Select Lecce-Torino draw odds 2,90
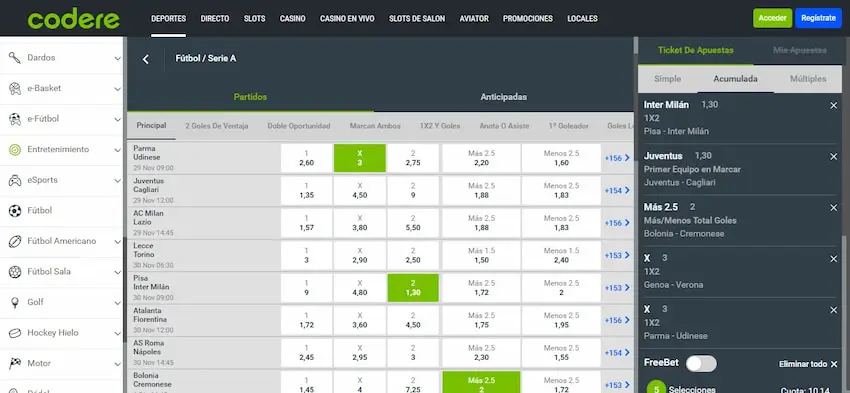The image size is (850, 393). pyautogui.click(x=359, y=255)
